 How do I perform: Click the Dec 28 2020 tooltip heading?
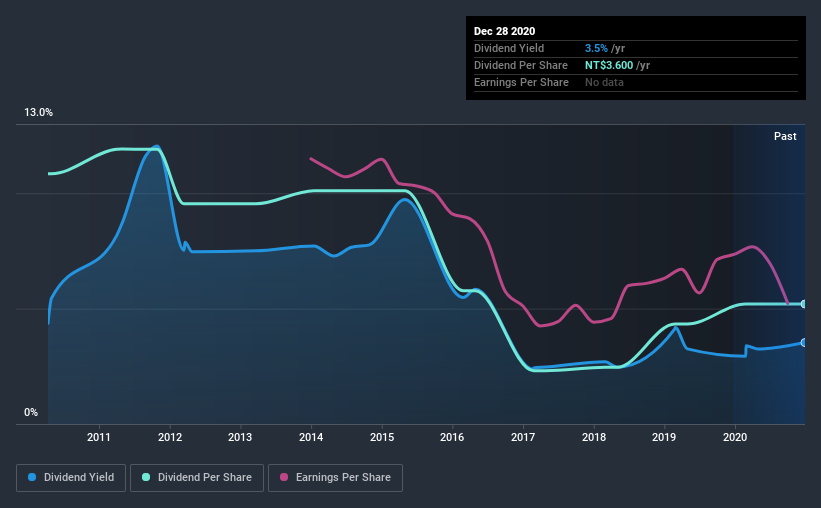point(504,31)
